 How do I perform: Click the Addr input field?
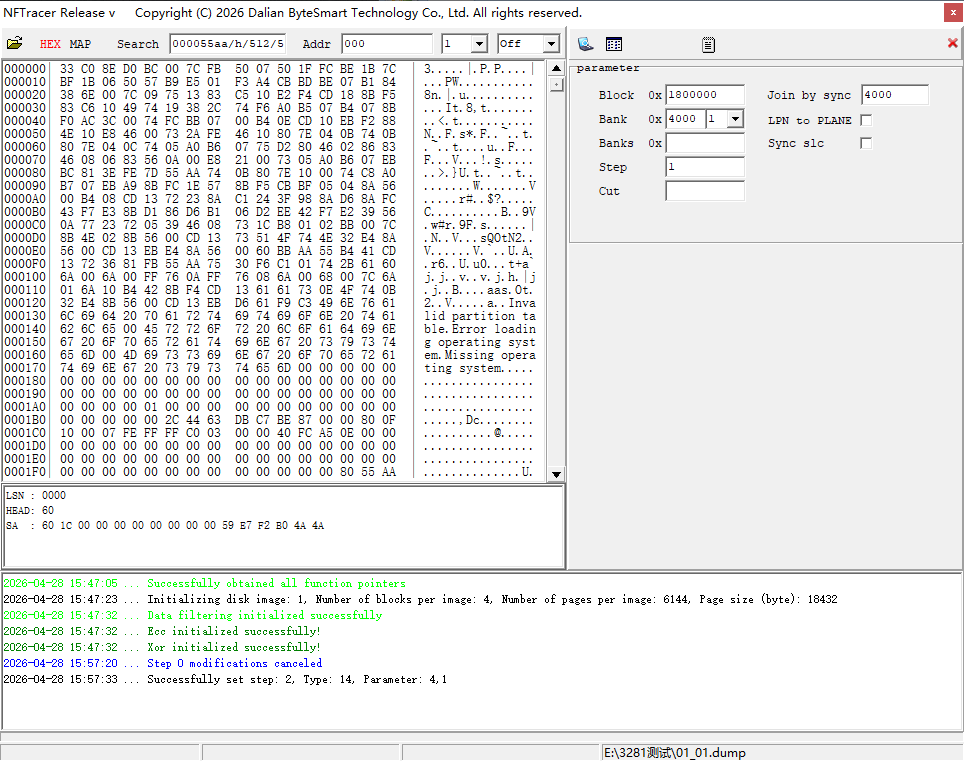tap(387, 44)
